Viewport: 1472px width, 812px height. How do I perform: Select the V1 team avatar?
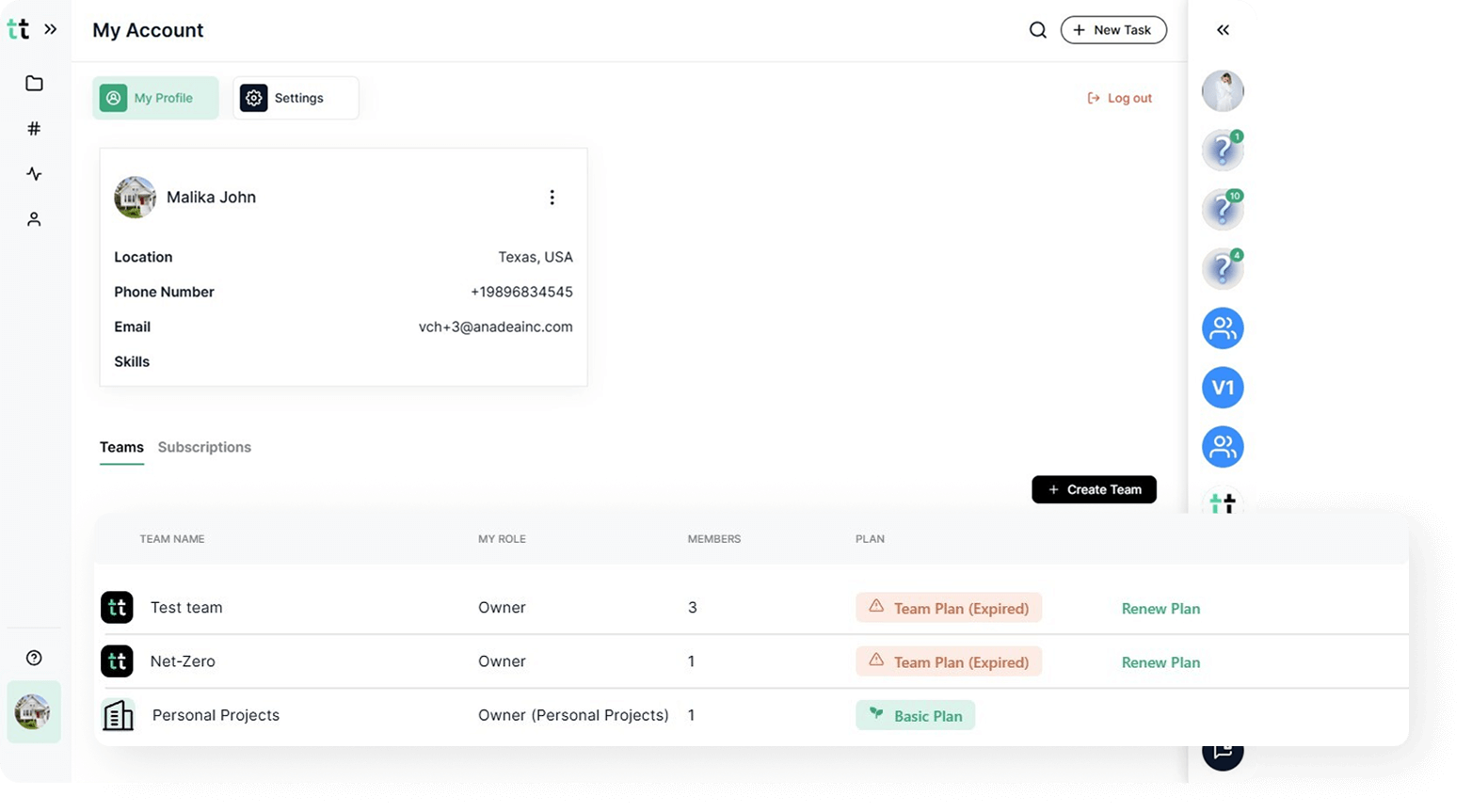[x=1223, y=388]
